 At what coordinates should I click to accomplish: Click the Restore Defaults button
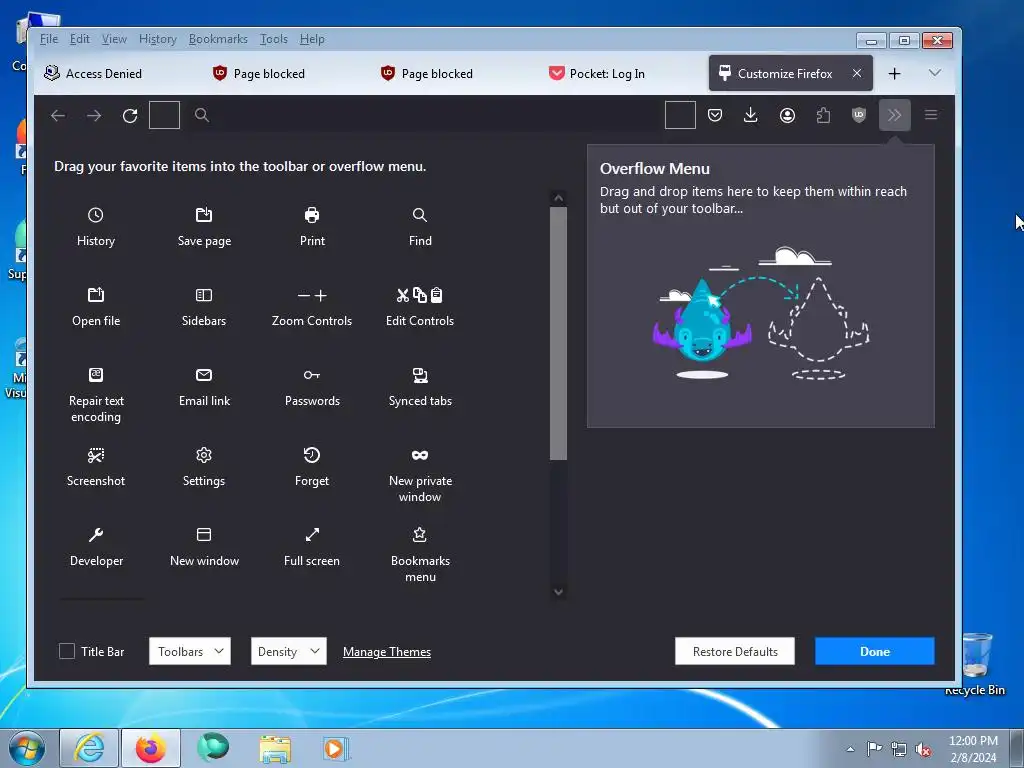735,651
